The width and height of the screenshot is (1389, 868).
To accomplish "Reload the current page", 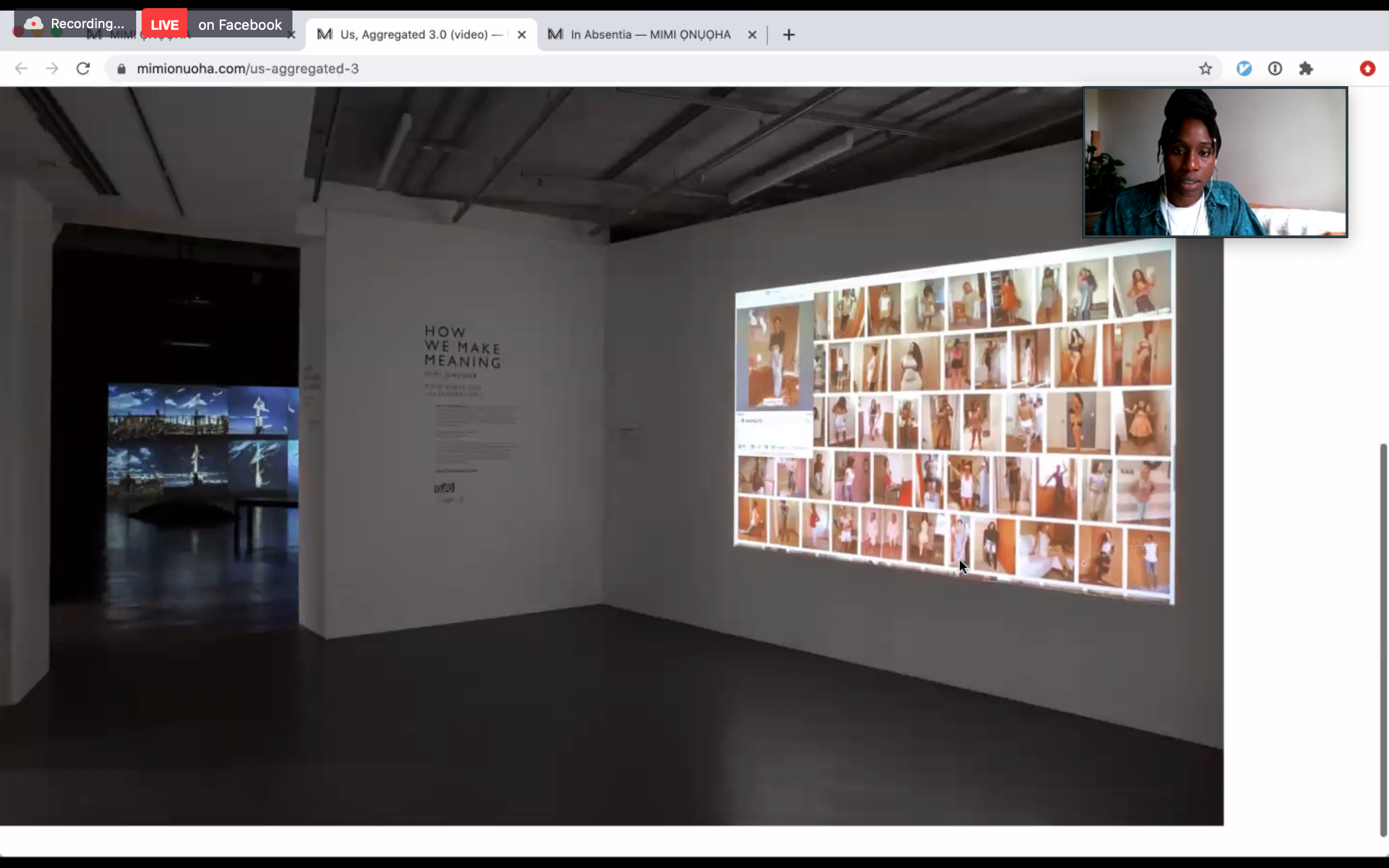I will [x=83, y=69].
